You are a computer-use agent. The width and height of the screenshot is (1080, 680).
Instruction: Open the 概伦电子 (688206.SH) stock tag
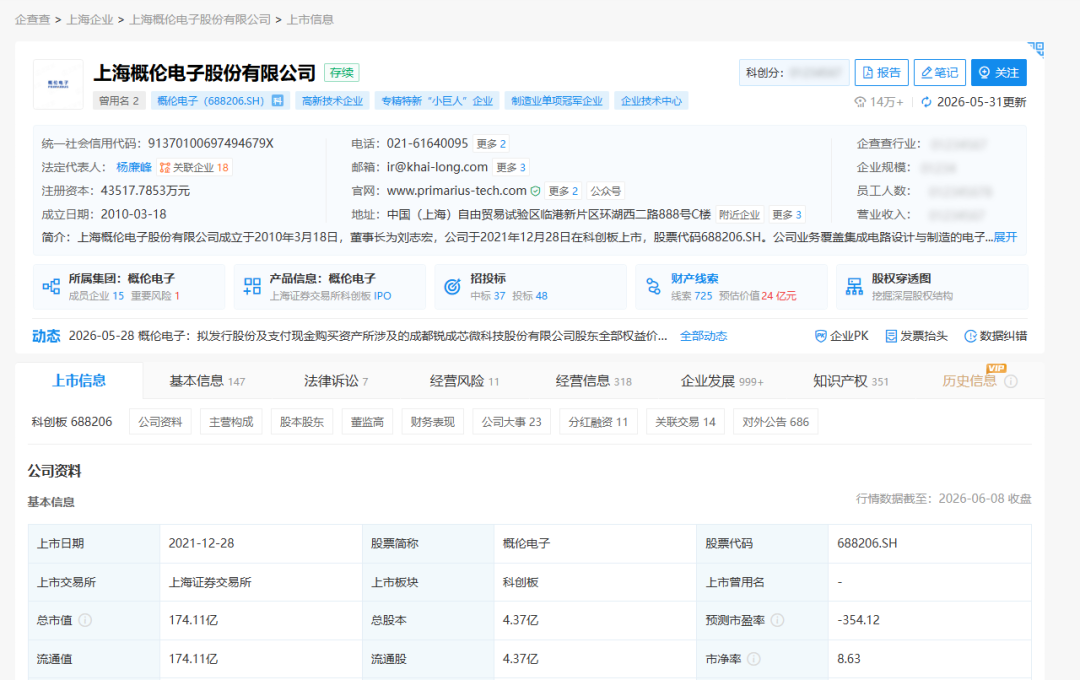click(x=220, y=101)
